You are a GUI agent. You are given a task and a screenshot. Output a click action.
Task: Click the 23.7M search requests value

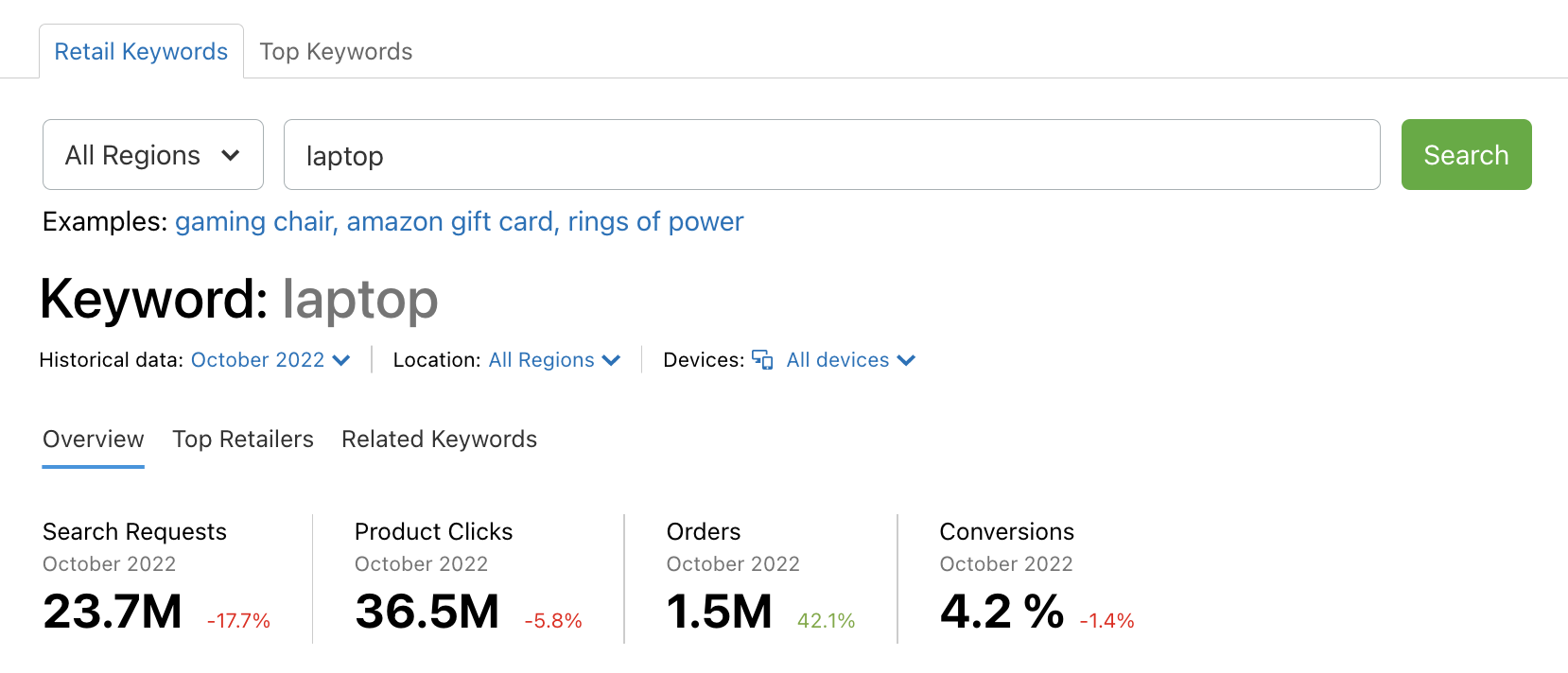[x=113, y=612]
